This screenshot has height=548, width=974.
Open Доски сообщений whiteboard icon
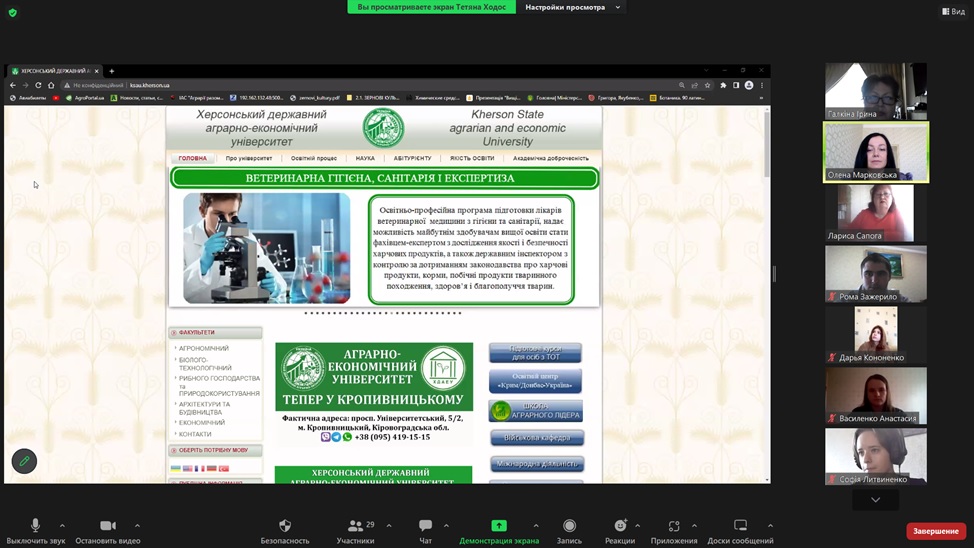740,526
